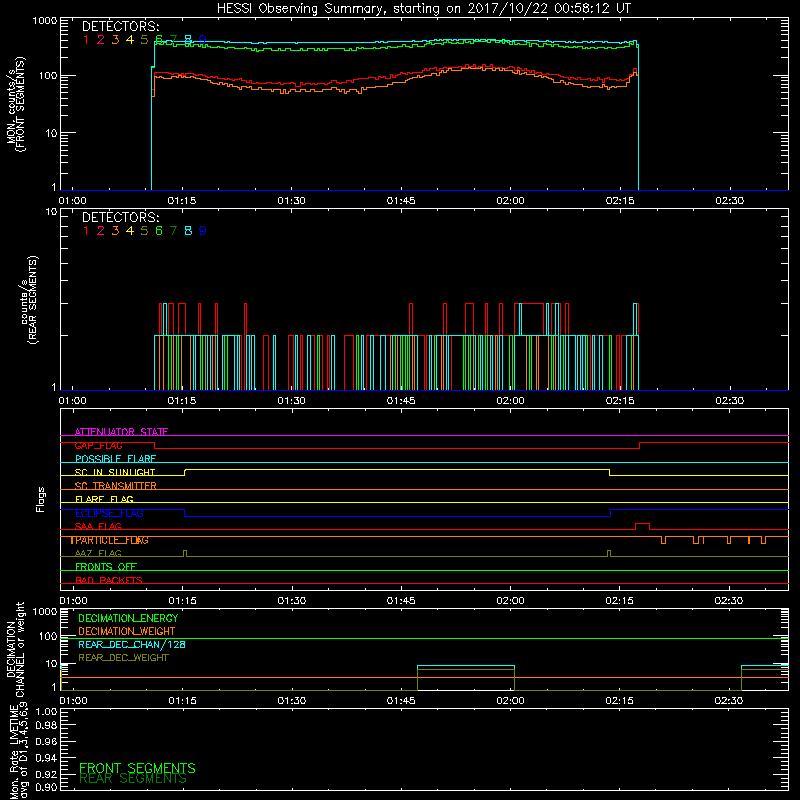Image resolution: width=800 pixels, height=800 pixels.
Task: Click green detector 6 in rear-segments legend
Action: [x=159, y=231]
